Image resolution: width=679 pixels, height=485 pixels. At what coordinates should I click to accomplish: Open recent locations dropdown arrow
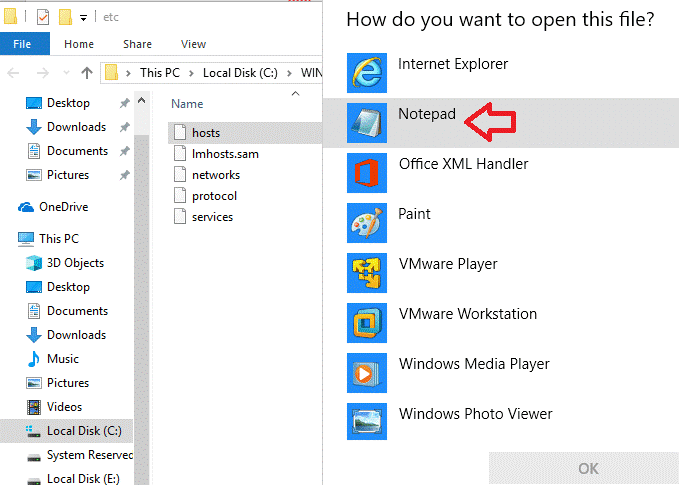66,73
